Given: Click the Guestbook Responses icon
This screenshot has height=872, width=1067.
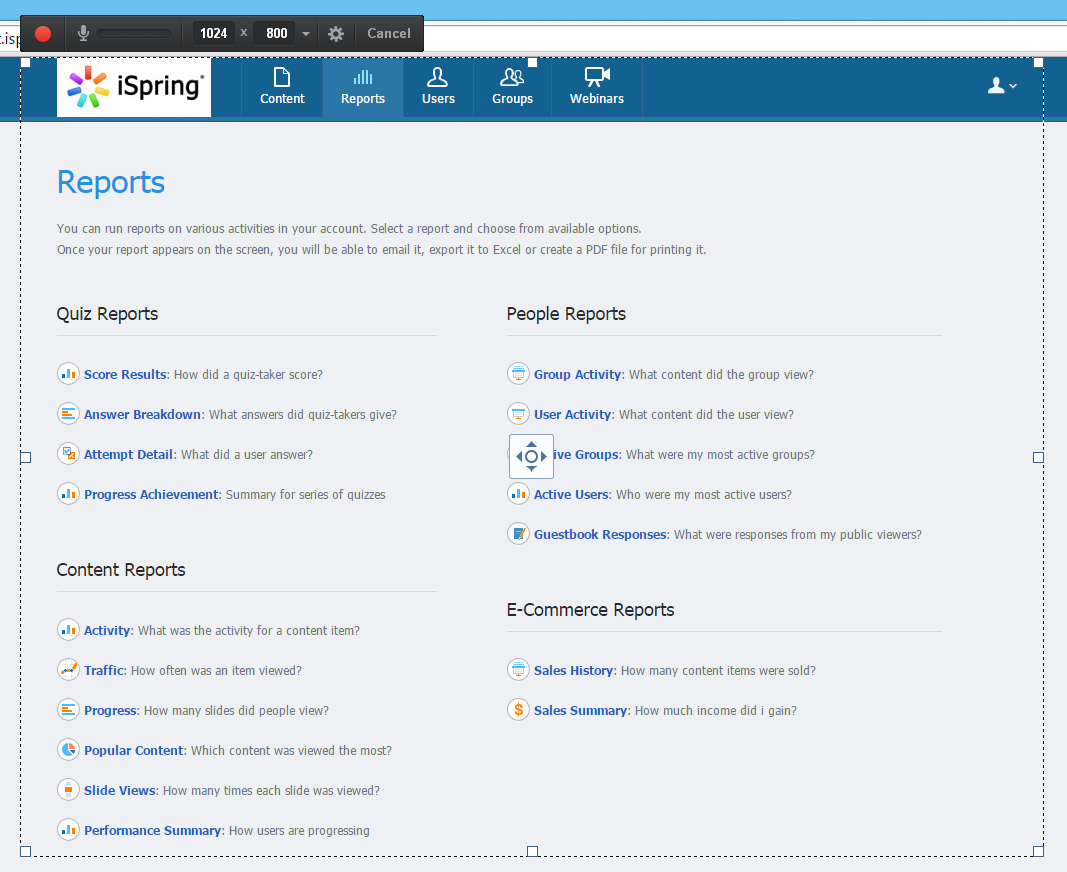Looking at the screenshot, I should click(519, 534).
